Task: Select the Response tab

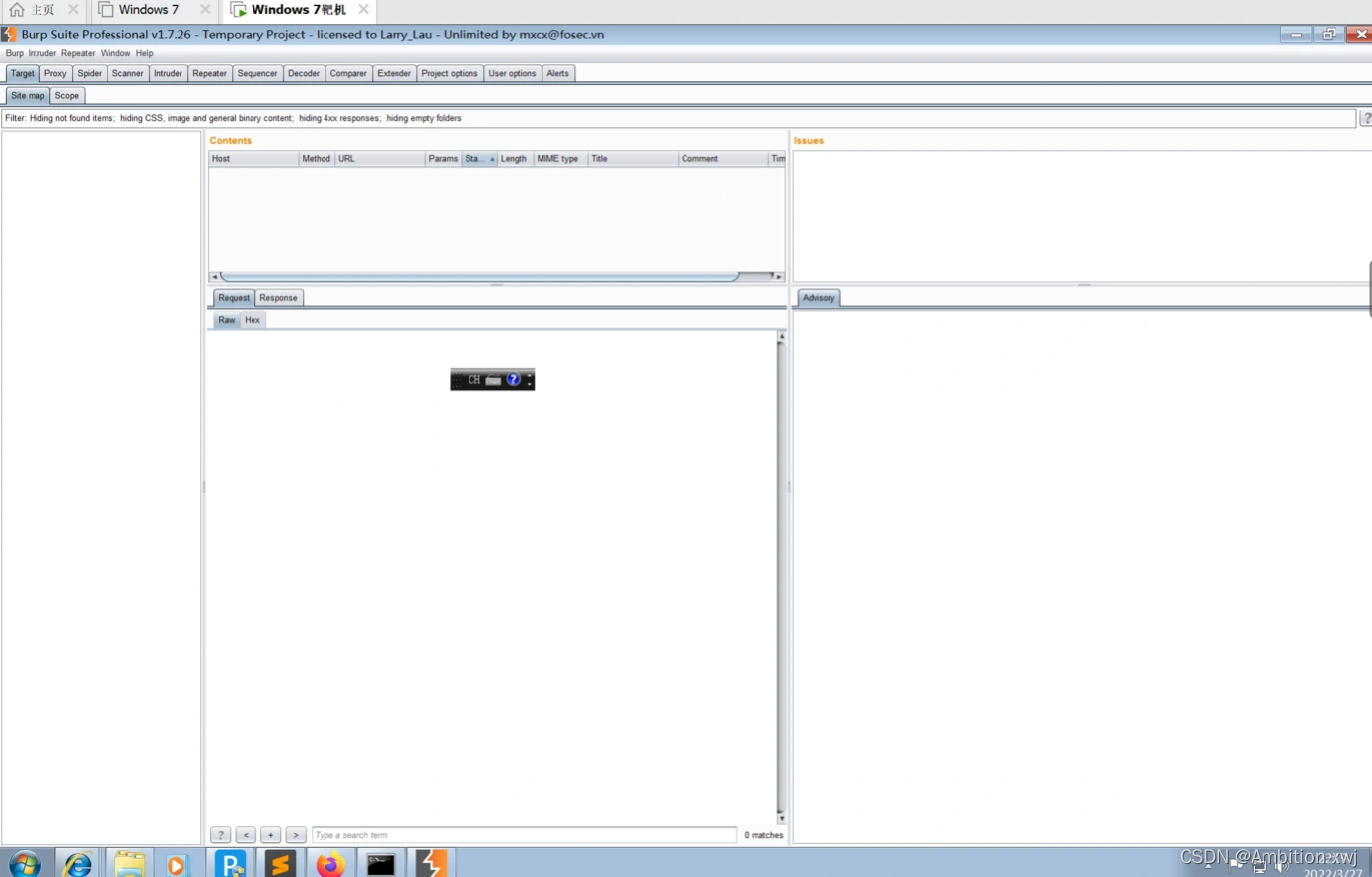Action: [x=278, y=298]
